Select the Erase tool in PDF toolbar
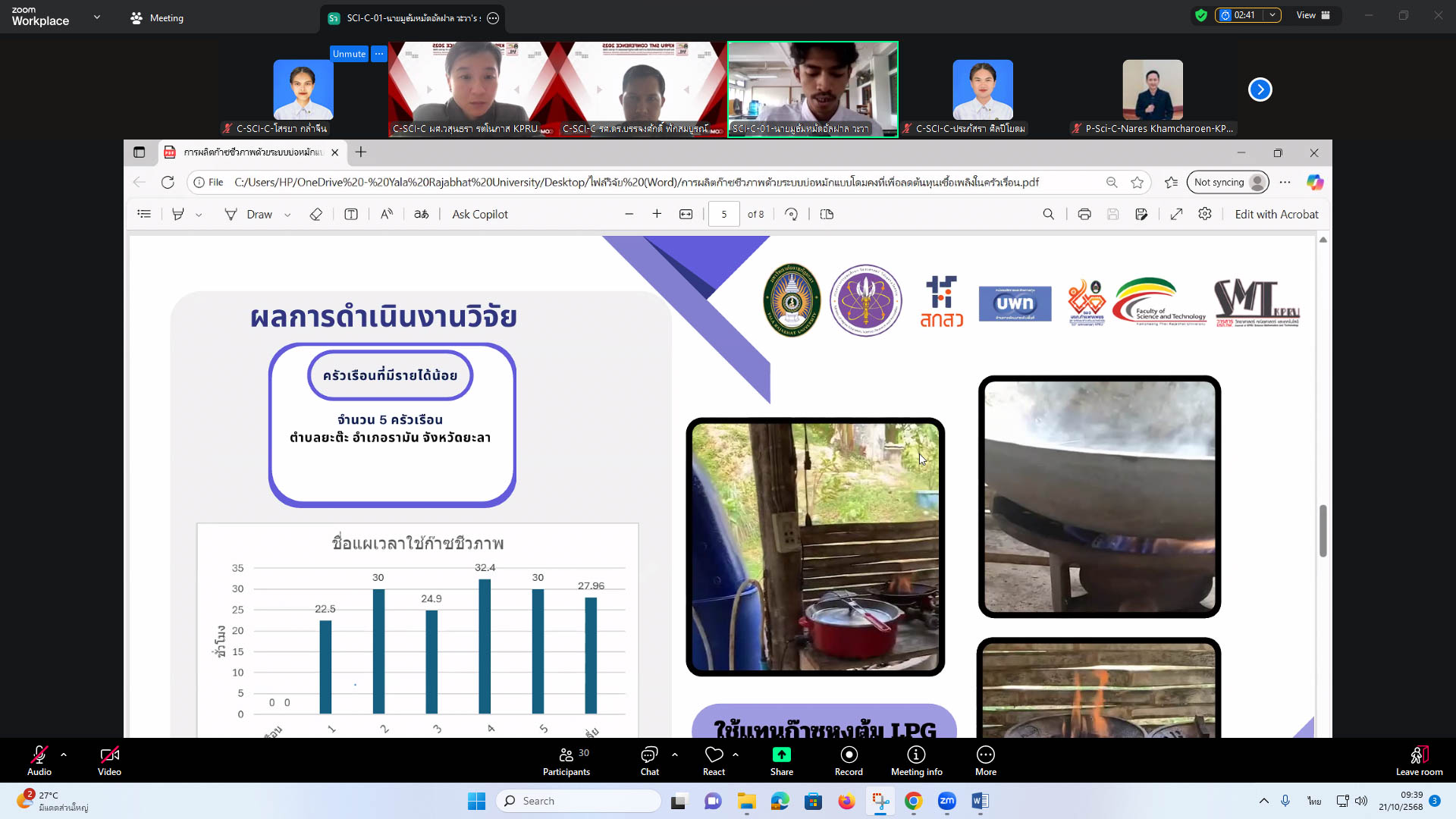The width and height of the screenshot is (1456, 819). point(316,215)
